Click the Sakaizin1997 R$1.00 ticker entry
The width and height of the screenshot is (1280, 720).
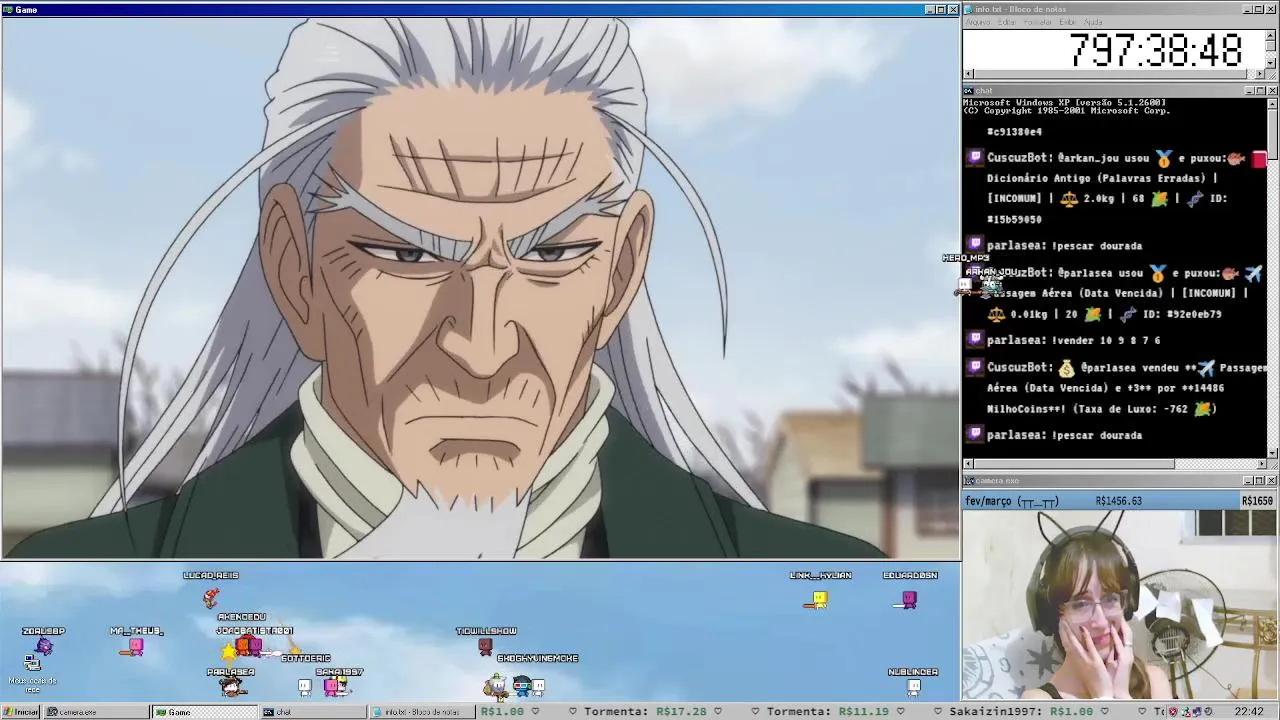(x=1020, y=712)
